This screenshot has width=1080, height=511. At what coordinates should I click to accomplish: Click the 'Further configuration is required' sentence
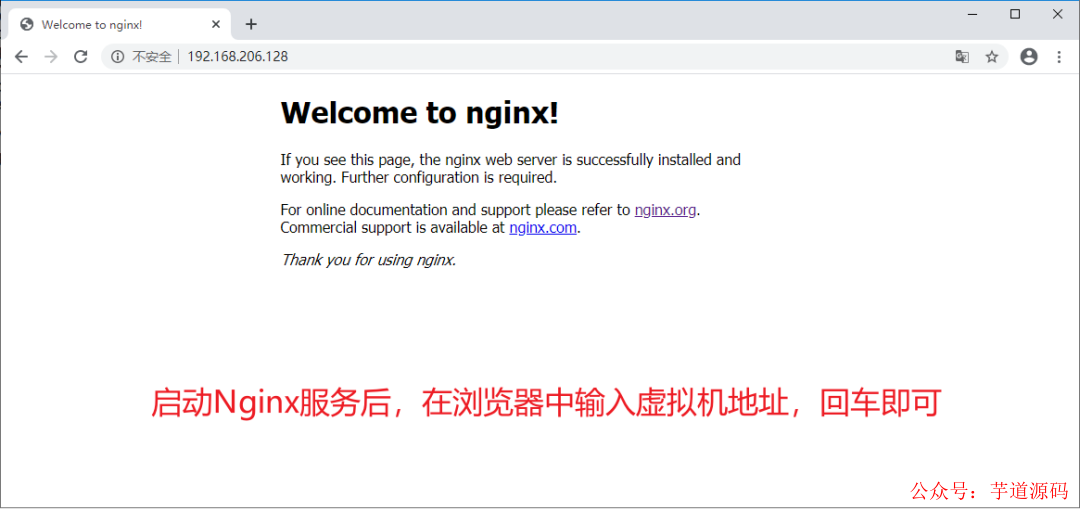click(x=449, y=177)
